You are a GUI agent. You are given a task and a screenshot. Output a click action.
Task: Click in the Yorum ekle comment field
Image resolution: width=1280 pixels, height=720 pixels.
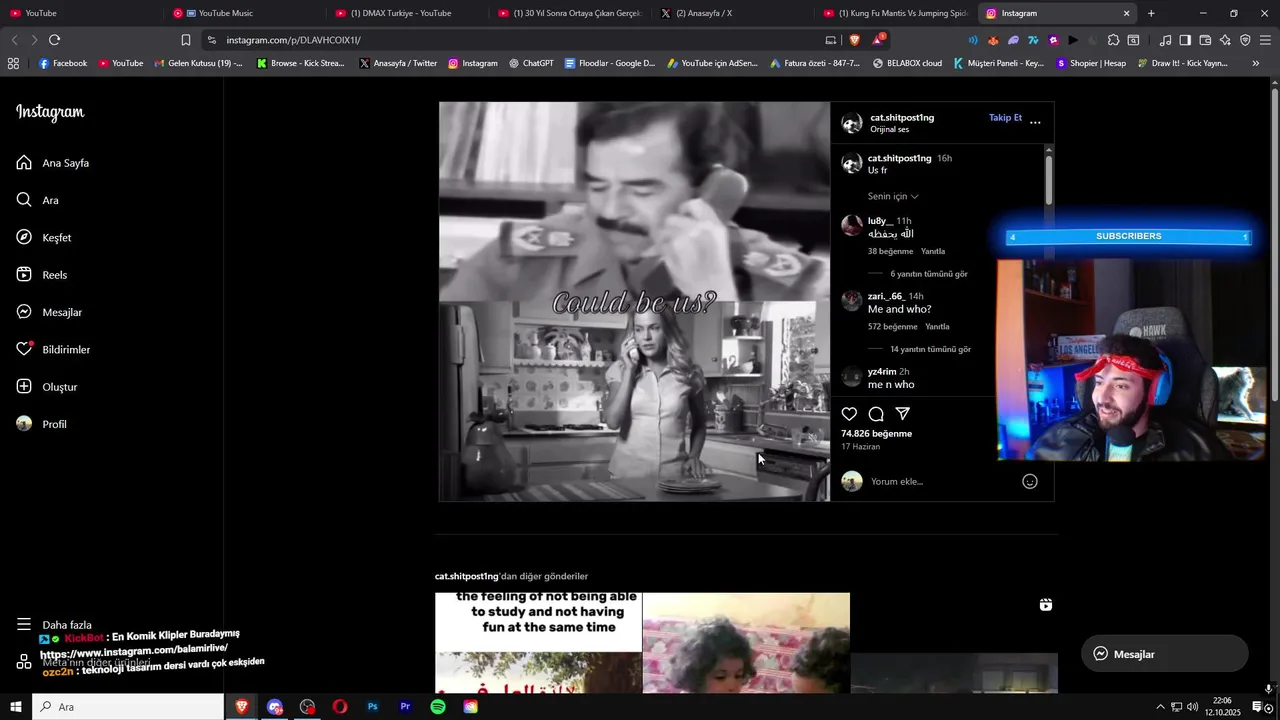[x=940, y=481]
